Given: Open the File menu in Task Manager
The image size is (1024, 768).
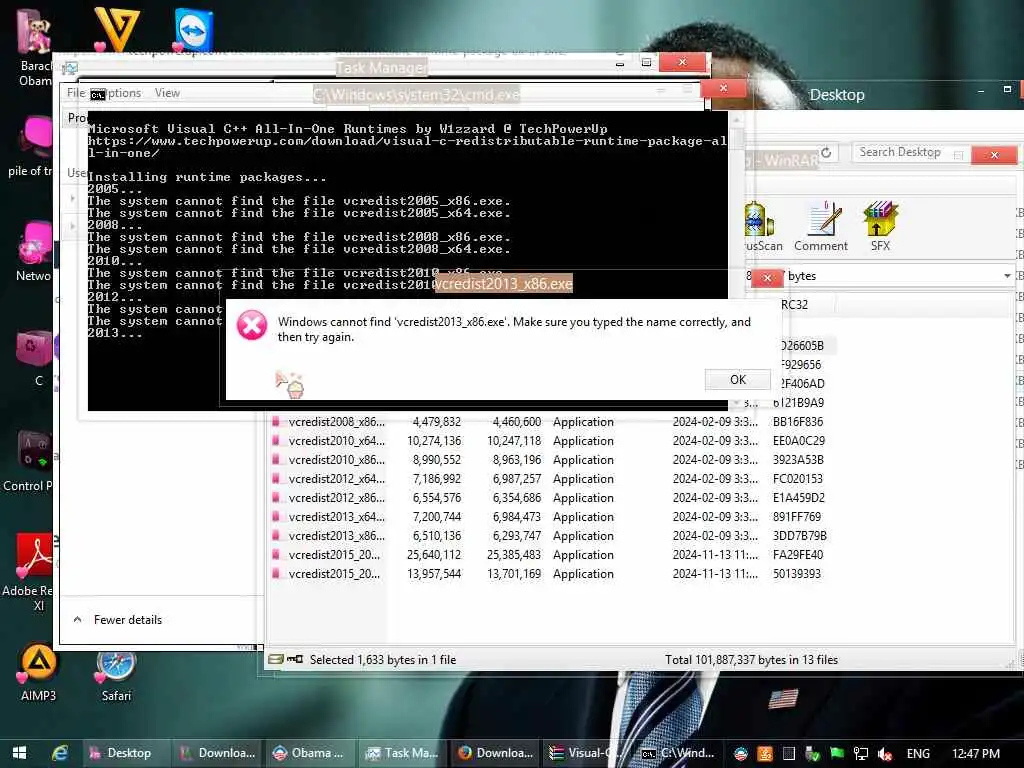Looking at the screenshot, I should coord(76,93).
